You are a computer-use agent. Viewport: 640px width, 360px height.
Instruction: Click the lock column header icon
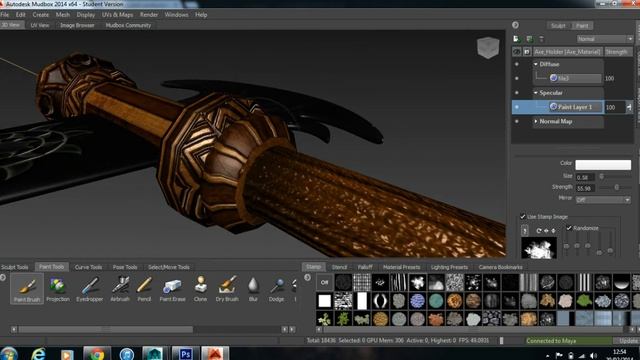pyautogui.click(x=527, y=52)
